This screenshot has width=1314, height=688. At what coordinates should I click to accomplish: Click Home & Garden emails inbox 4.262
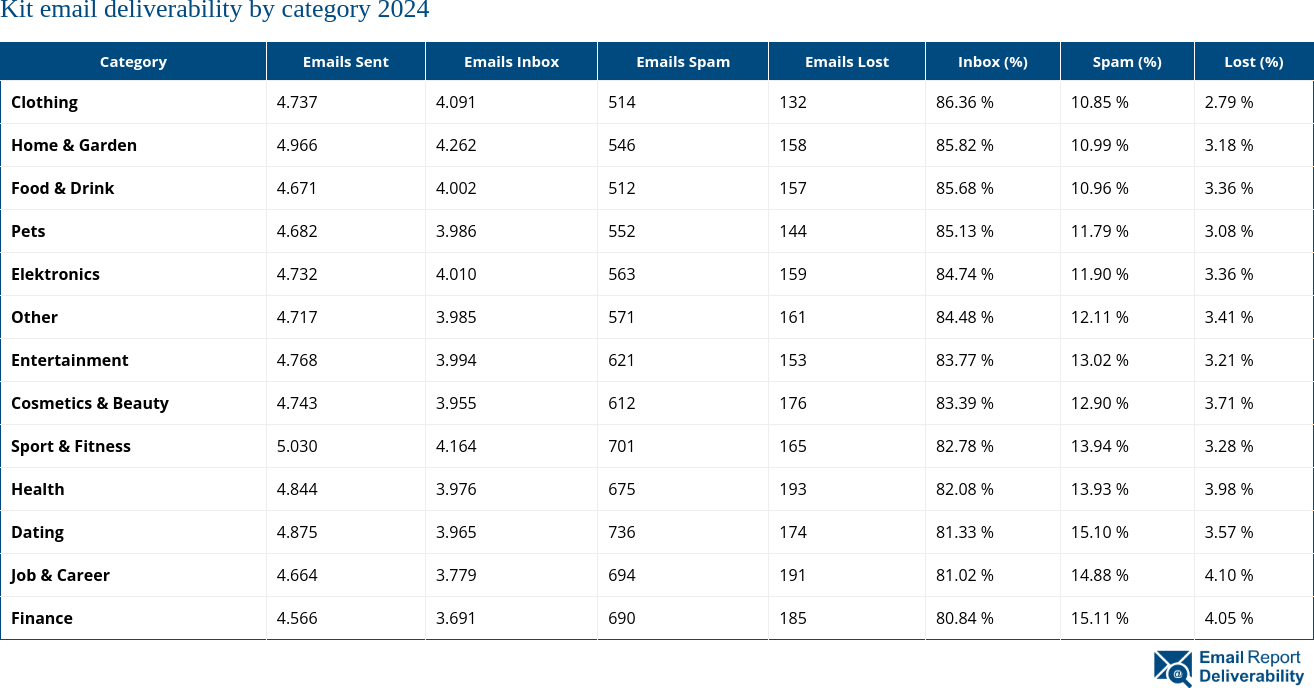click(x=456, y=145)
